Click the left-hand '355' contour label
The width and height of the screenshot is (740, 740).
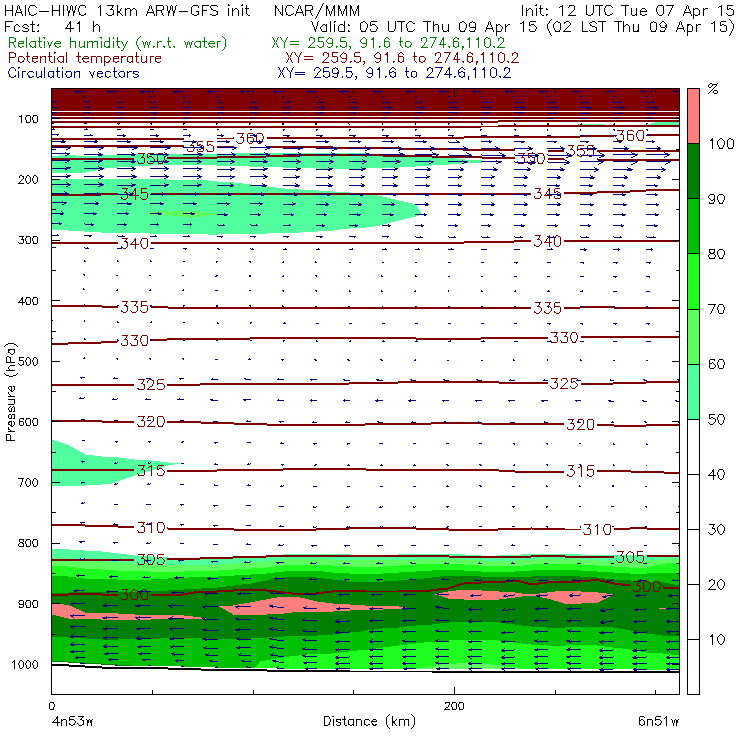pos(201,147)
